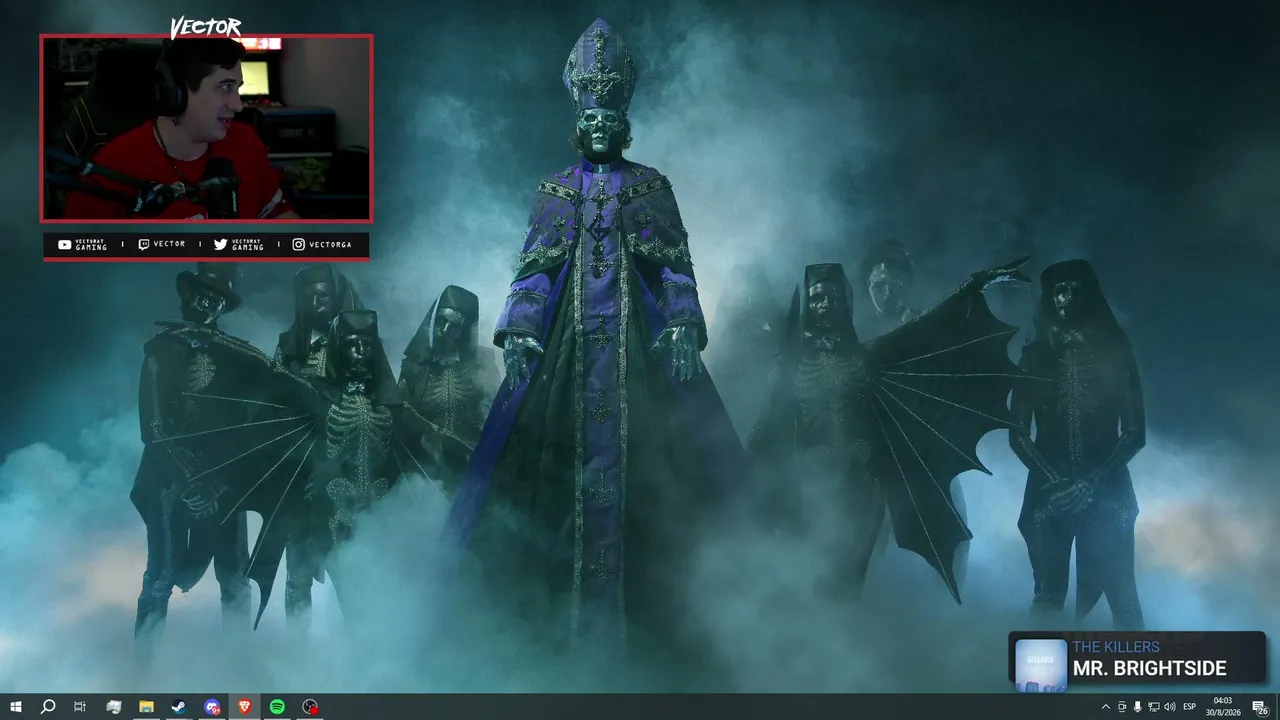This screenshot has height=720, width=1280.
Task: Open the system monitor app next to Task View
Action: point(114,707)
